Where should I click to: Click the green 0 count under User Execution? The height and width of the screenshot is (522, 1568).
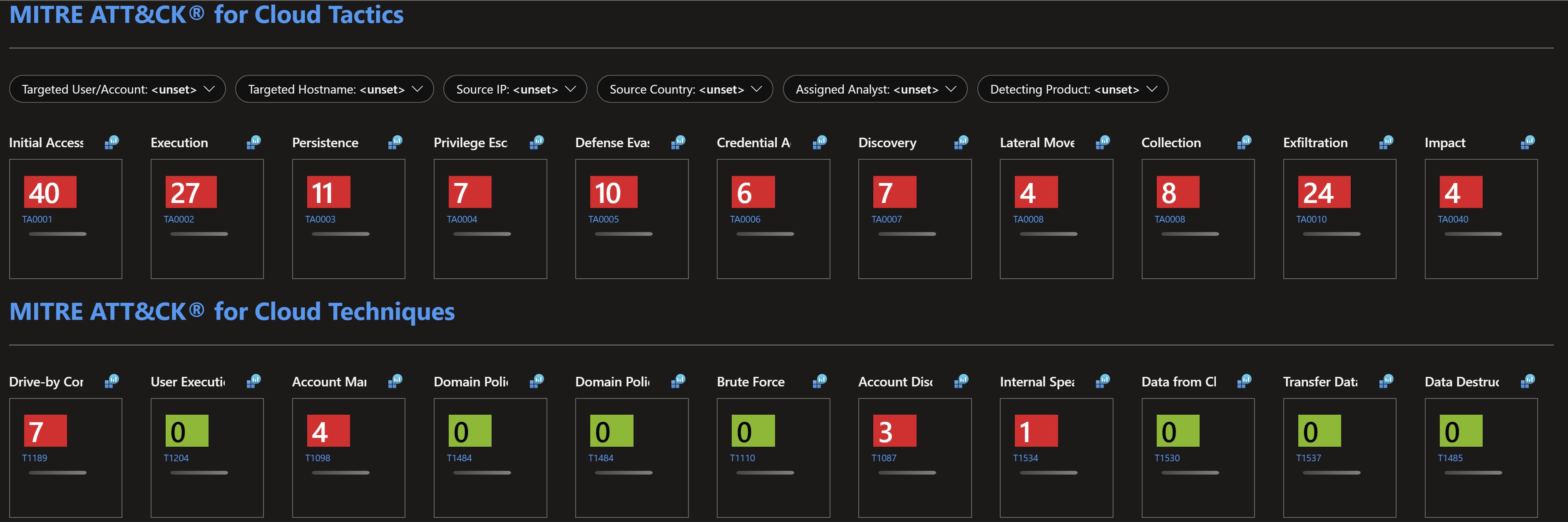[x=186, y=431]
